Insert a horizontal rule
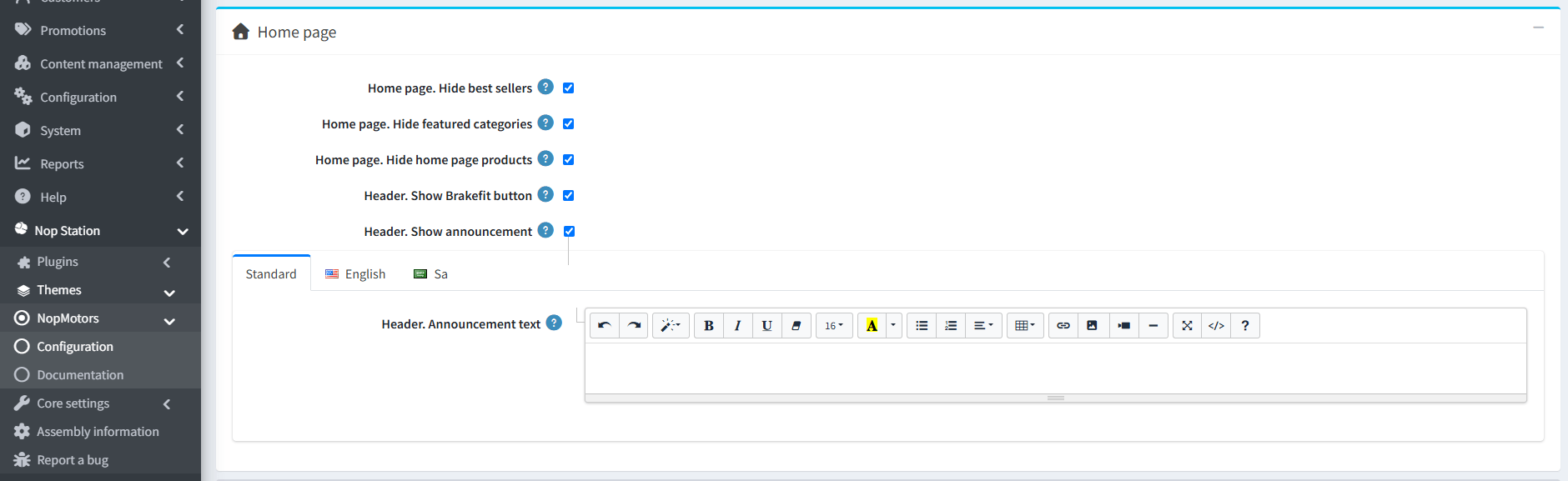This screenshot has width=1568, height=481. [x=1153, y=326]
